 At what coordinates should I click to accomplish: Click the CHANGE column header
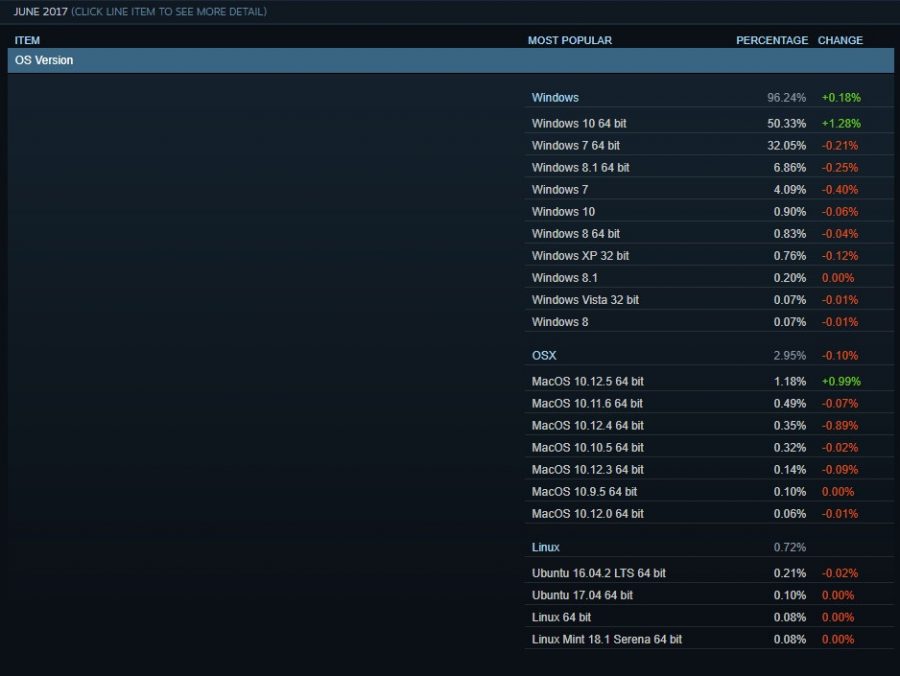pos(840,40)
